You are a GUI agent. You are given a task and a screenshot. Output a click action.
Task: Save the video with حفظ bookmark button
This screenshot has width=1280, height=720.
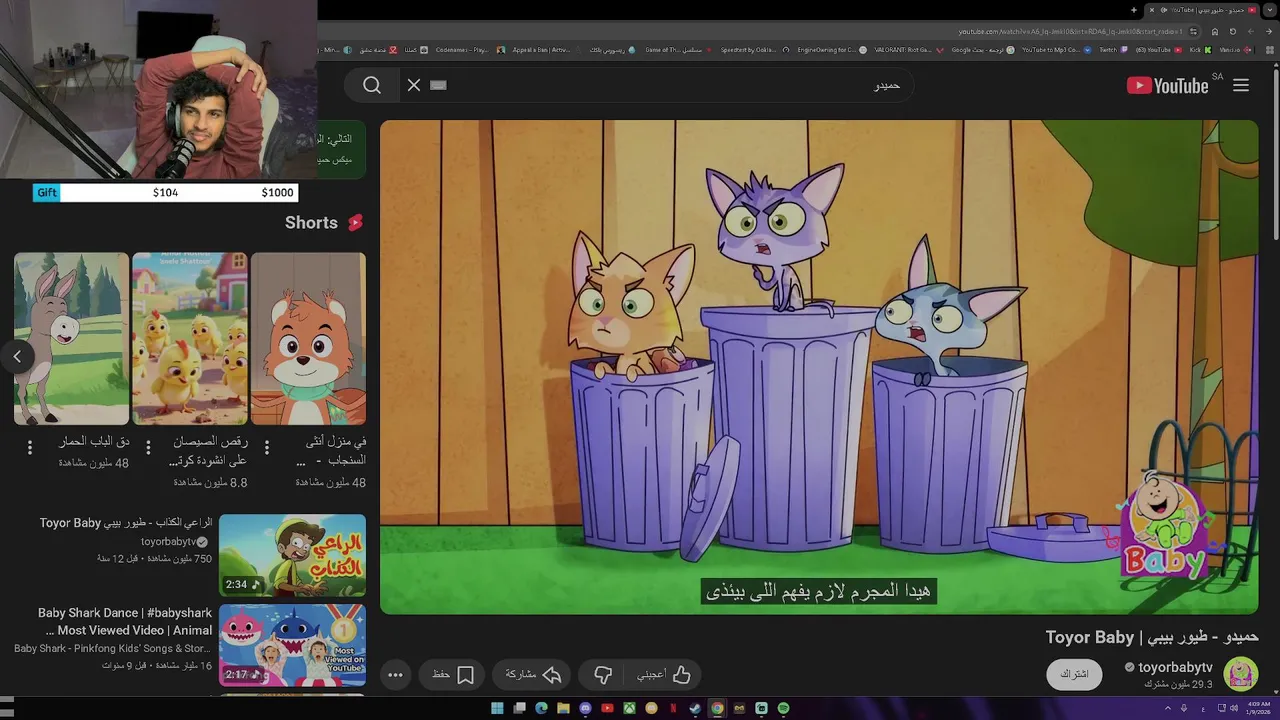point(453,675)
